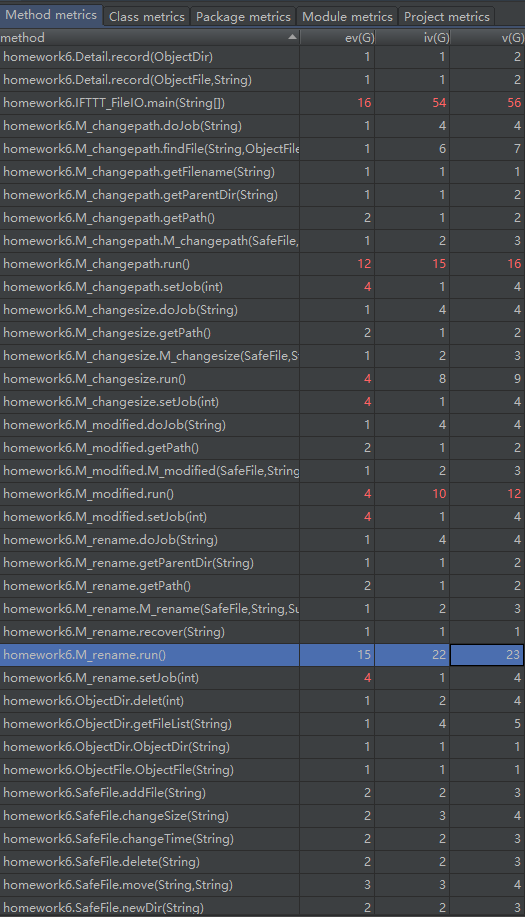Screen dimensions: 525x917
Task: Click iv(G) value 54 for IFTTT_FileIO.main
Action: pos(439,103)
